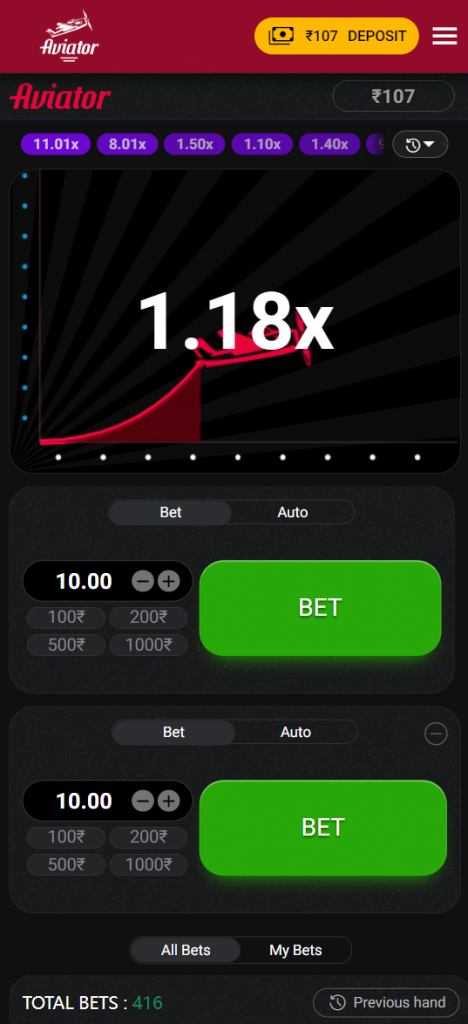Select the All Bets tab
This screenshot has height=1024, width=468.
pyautogui.click(x=186, y=950)
